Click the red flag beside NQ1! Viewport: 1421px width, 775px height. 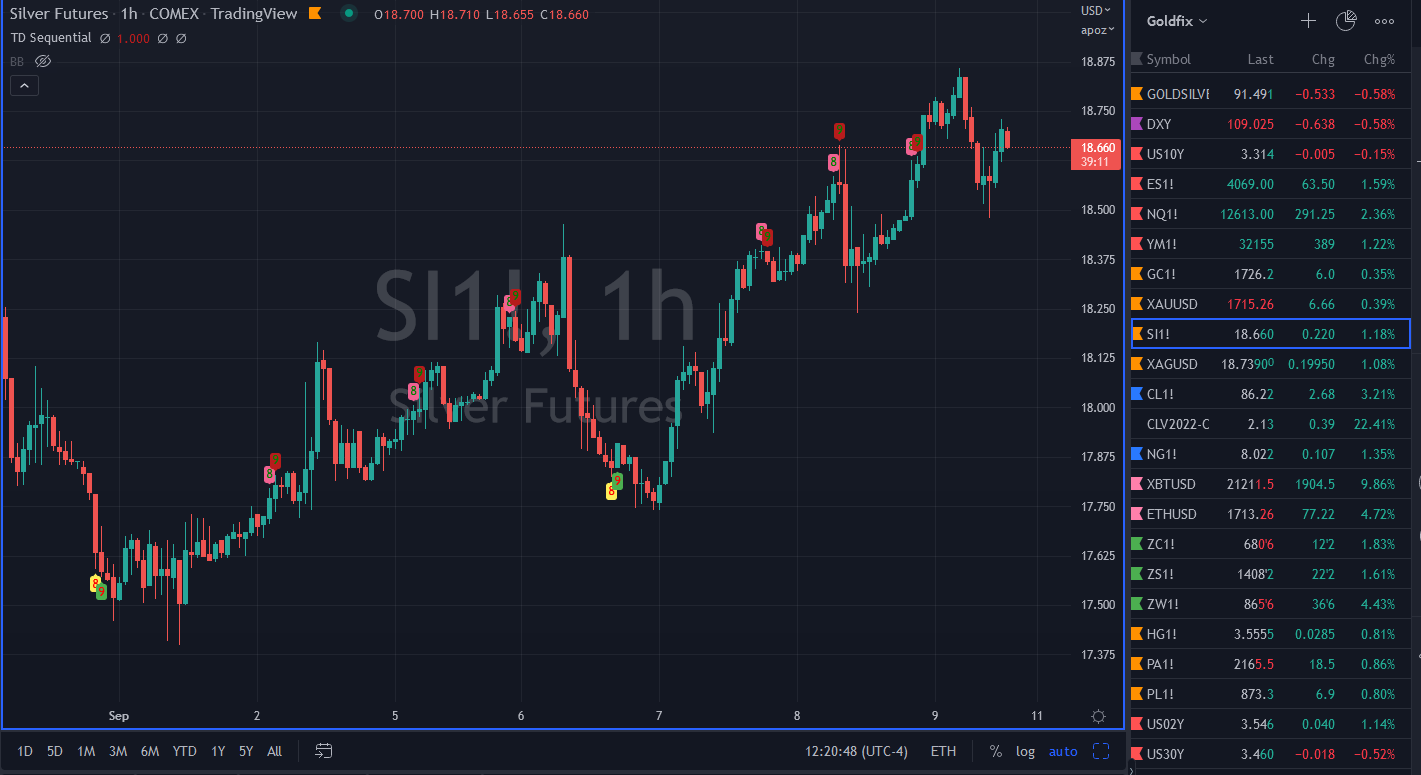[x=1136, y=214]
